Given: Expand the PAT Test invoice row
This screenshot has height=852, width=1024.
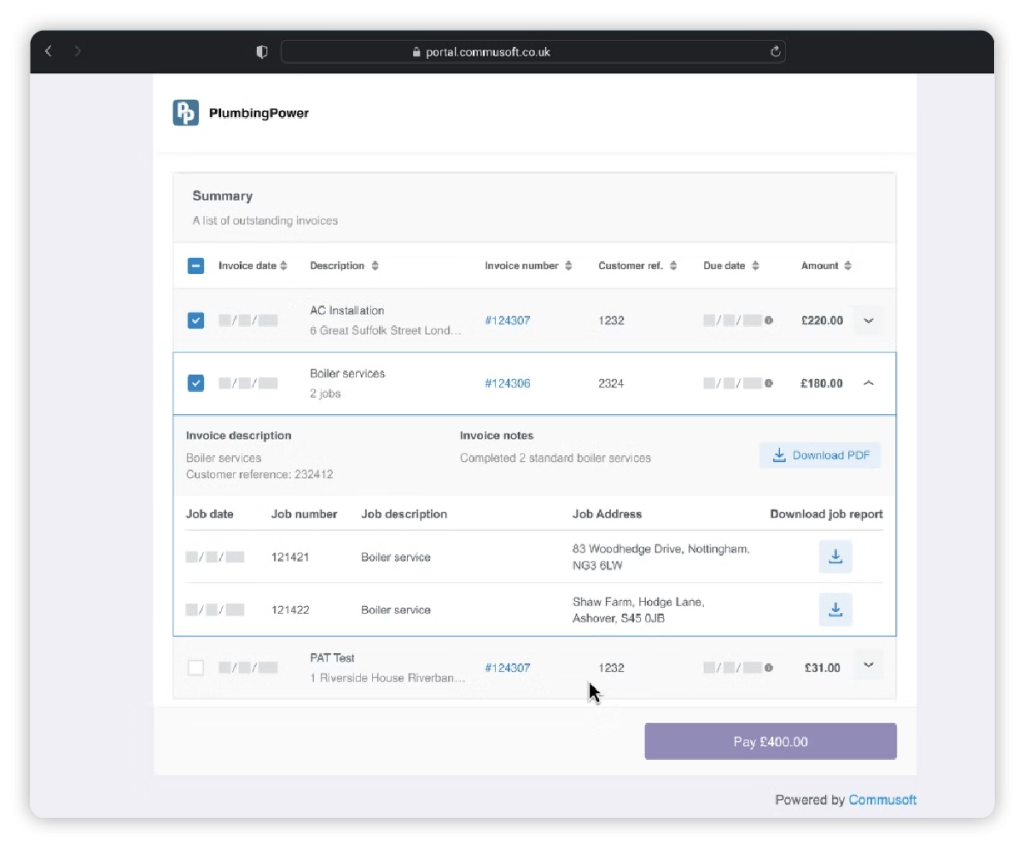Looking at the screenshot, I should (x=868, y=665).
